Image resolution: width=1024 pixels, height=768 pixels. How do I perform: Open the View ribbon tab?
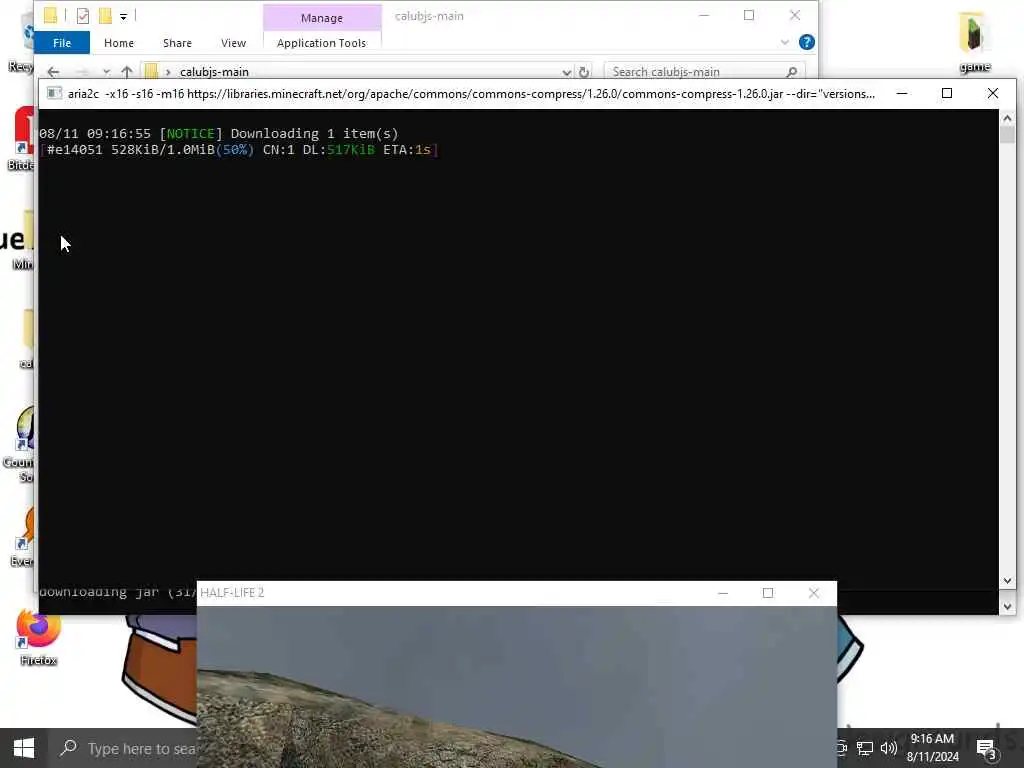click(233, 43)
